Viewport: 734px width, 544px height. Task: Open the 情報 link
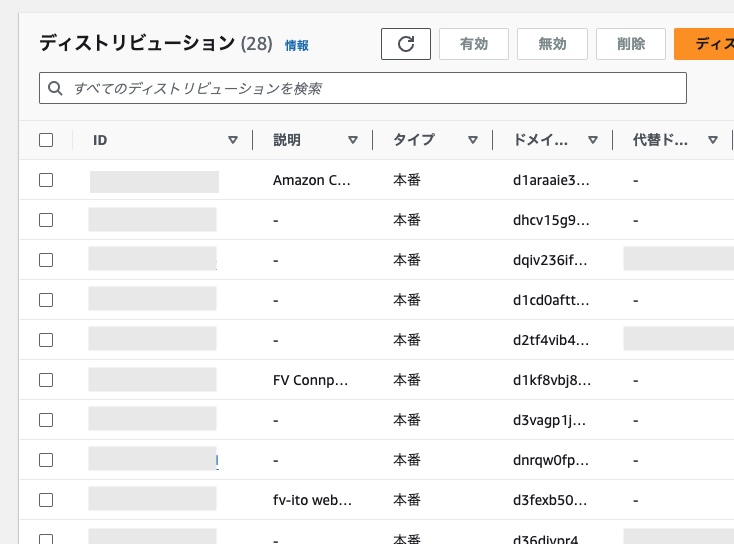pyautogui.click(x=297, y=45)
